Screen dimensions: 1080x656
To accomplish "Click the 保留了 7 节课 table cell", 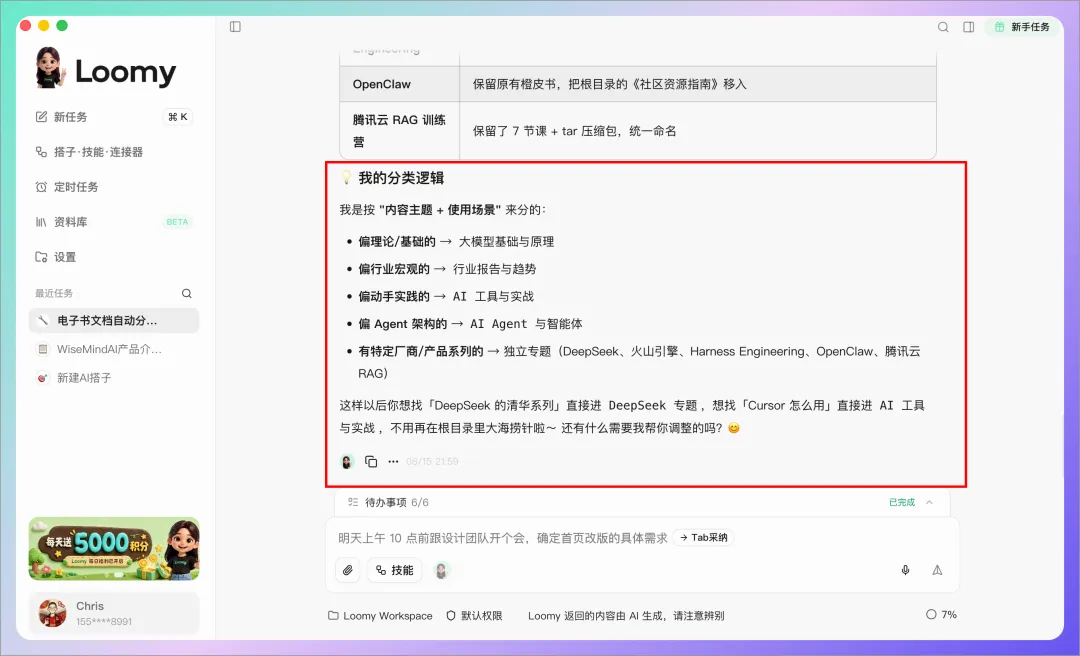I will point(698,131).
